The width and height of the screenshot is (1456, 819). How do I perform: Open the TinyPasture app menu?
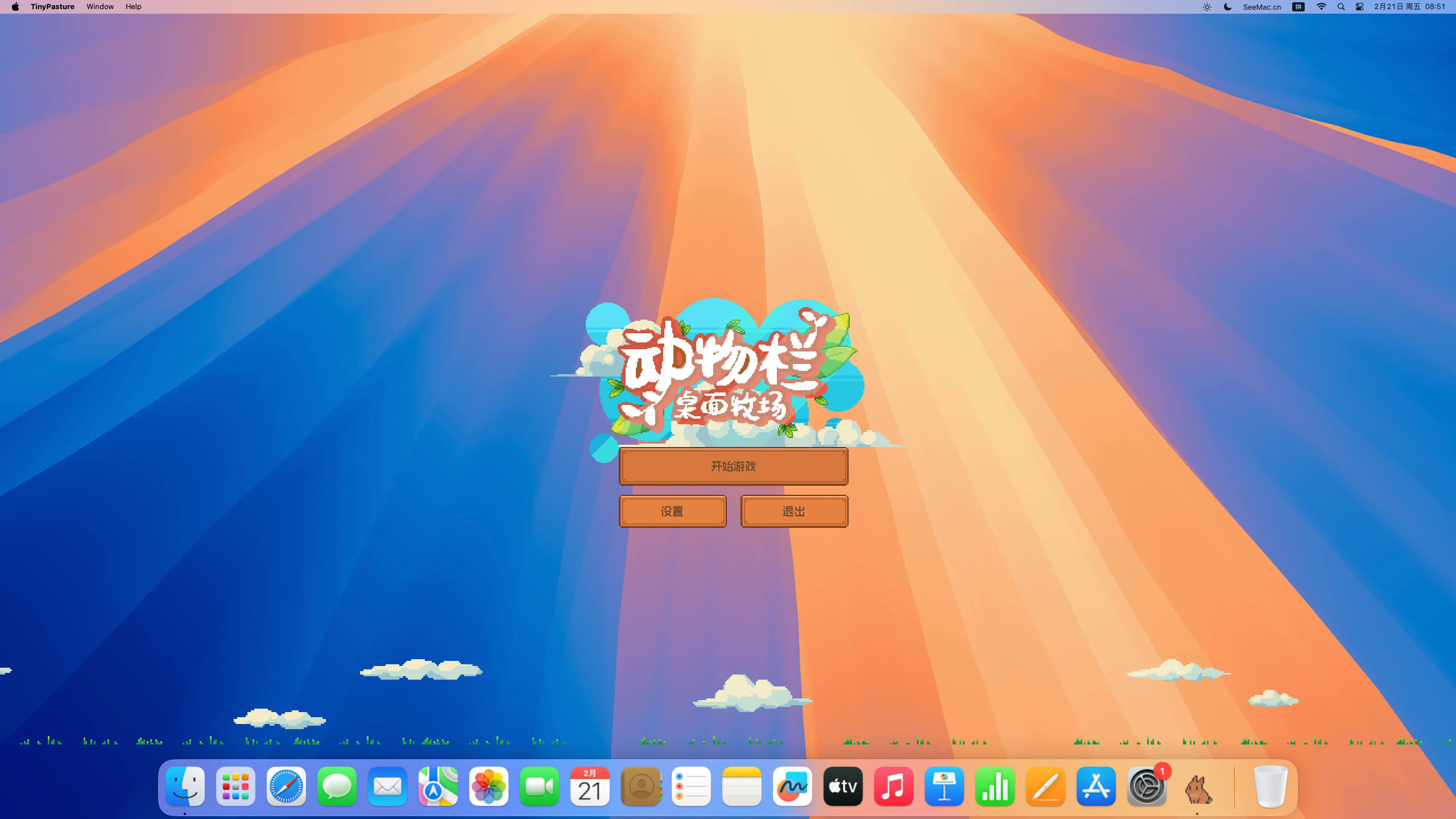[52, 7]
